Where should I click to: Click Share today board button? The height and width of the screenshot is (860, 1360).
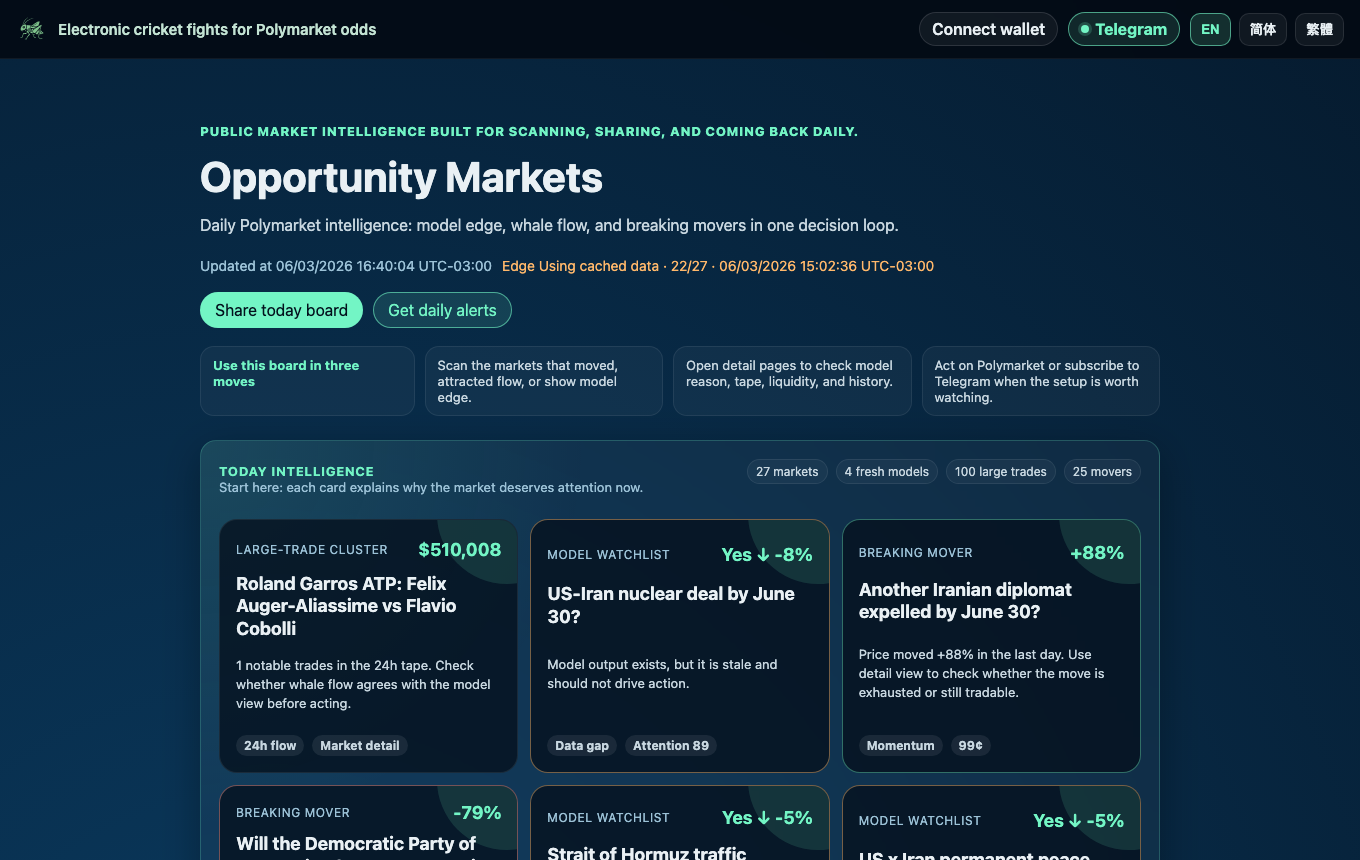(x=281, y=310)
